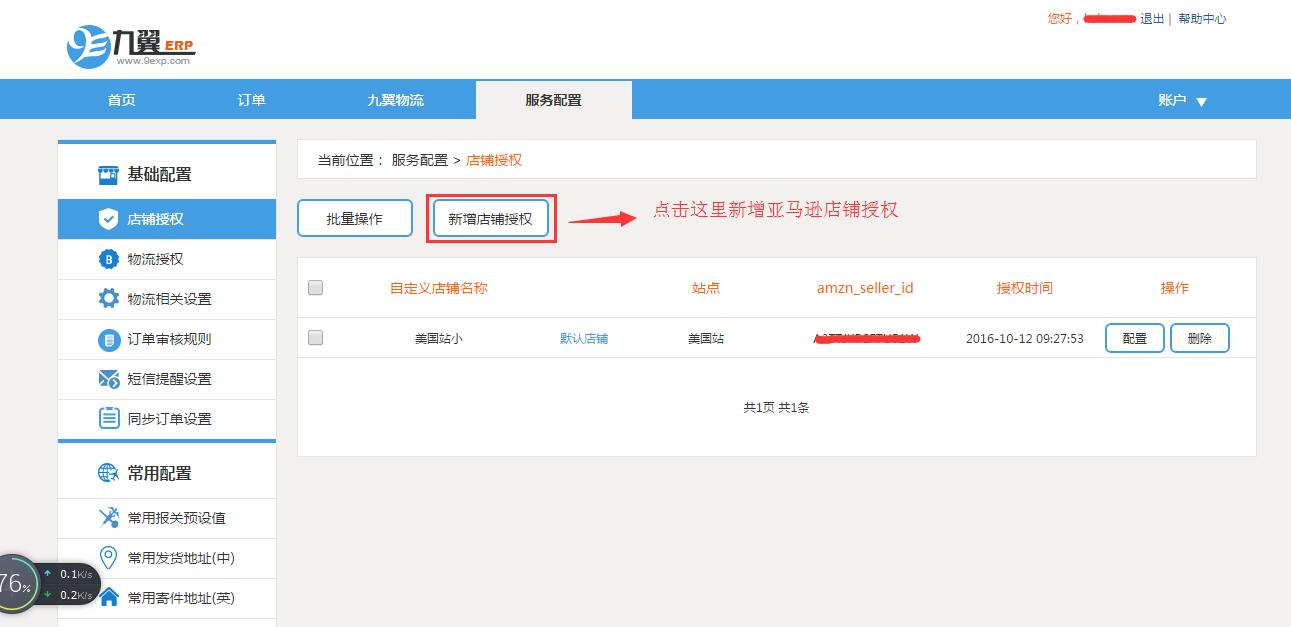This screenshot has width=1291, height=627.
Task: Click the gear icon for 物流相关设置
Action: [x=109, y=299]
